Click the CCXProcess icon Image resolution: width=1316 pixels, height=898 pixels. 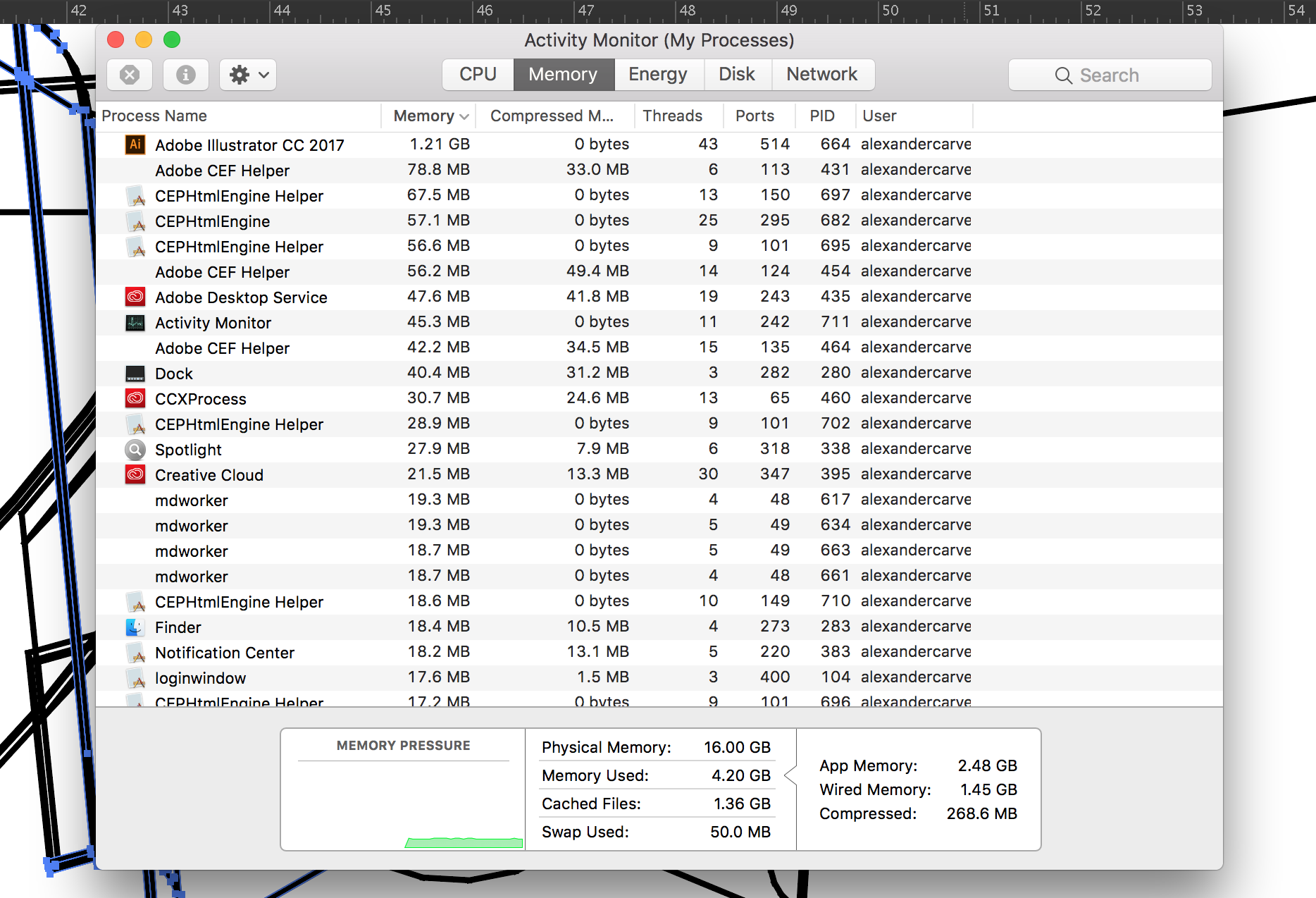point(135,398)
